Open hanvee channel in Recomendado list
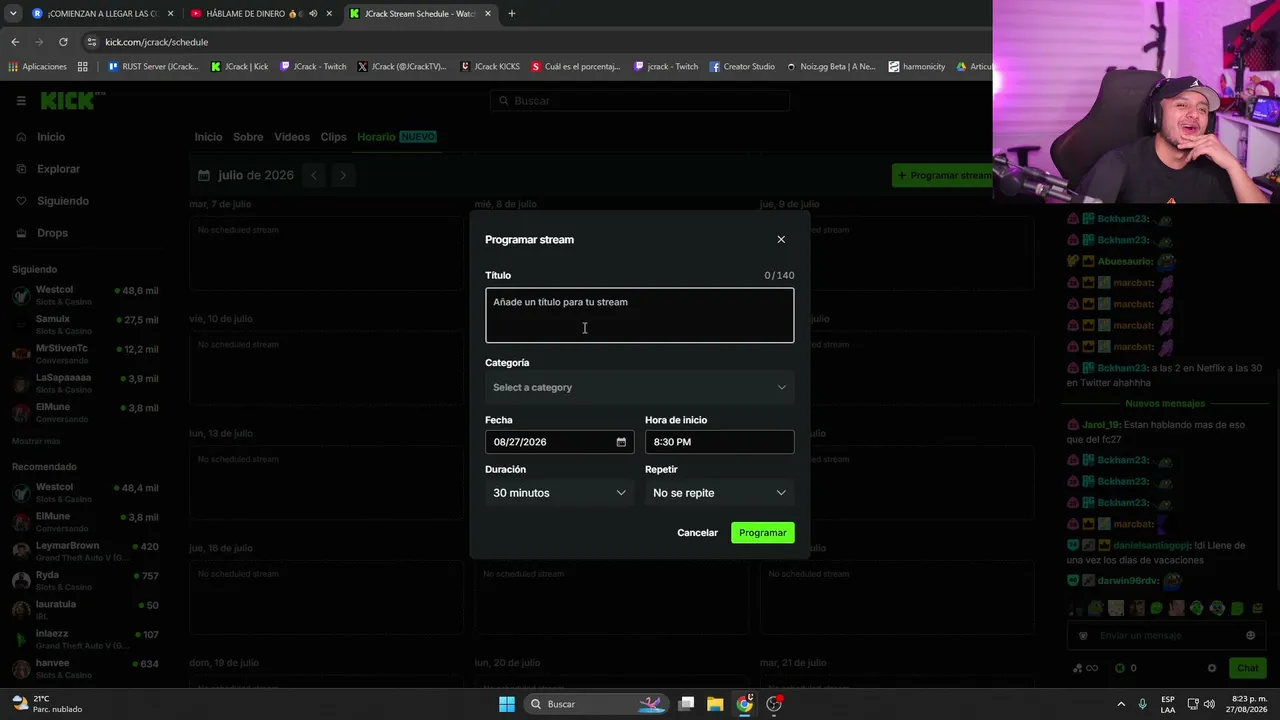This screenshot has height=720, width=1280. click(85, 668)
